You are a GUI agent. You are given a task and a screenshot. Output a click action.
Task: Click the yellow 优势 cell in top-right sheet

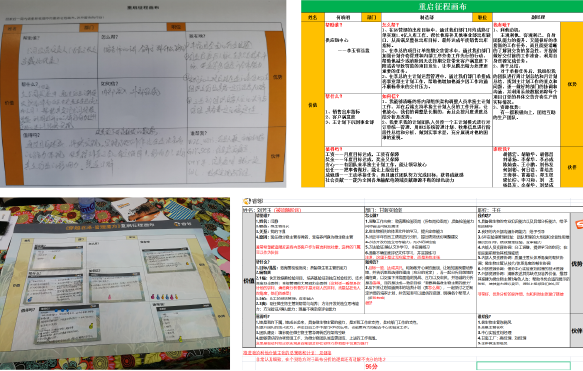tap(571, 84)
